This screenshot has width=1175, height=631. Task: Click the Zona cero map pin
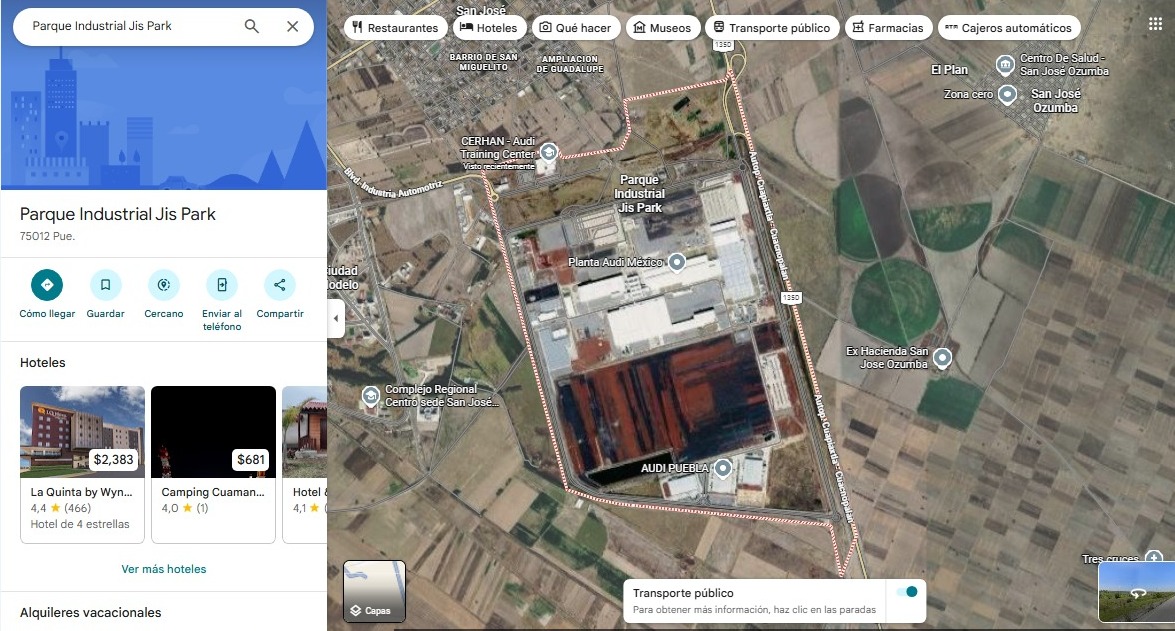click(1008, 94)
